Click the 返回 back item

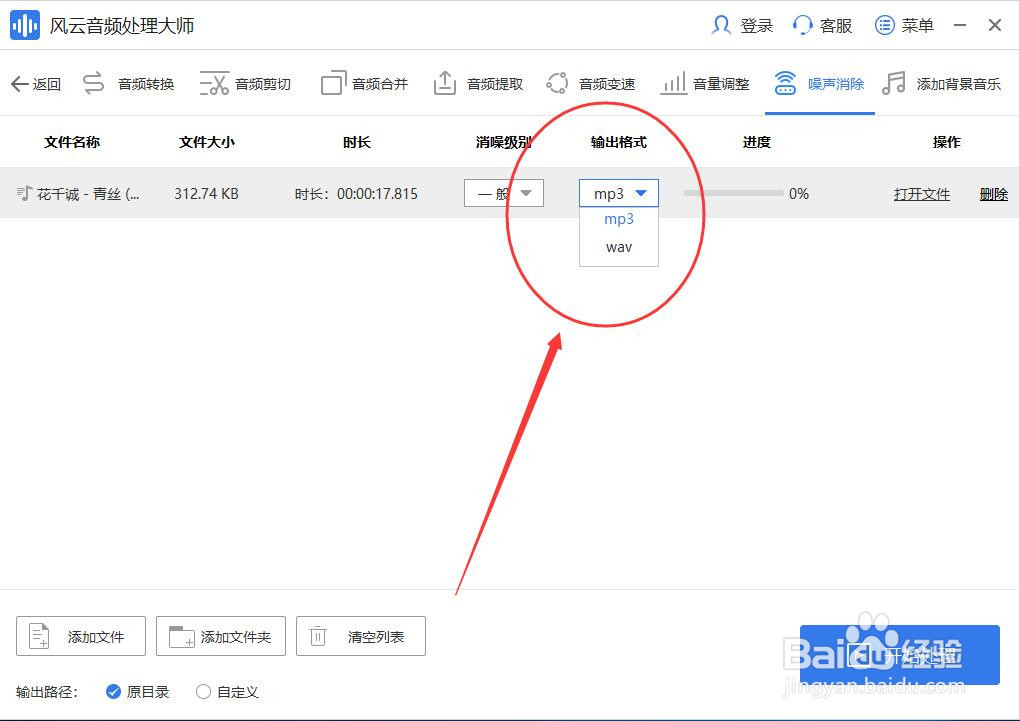tap(36, 84)
